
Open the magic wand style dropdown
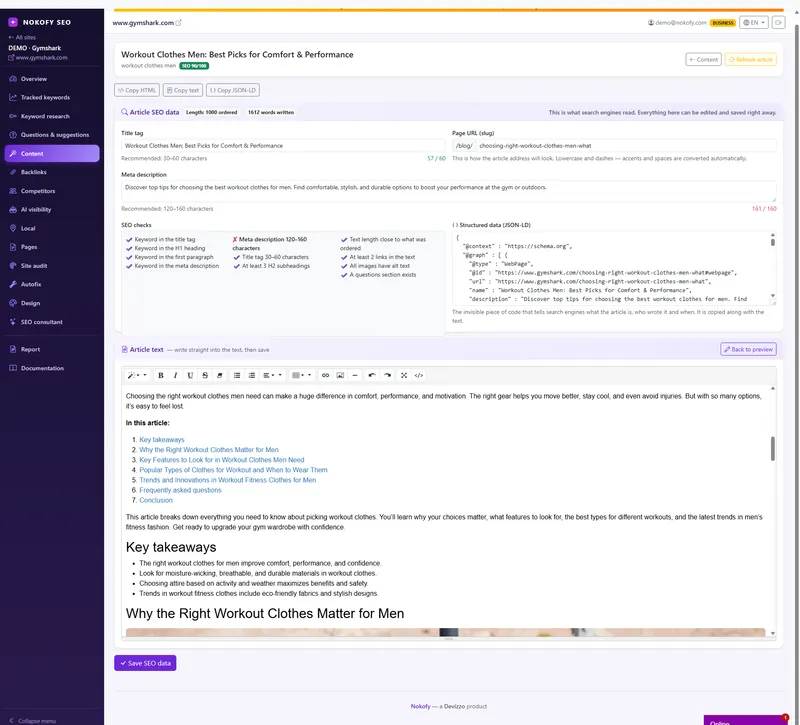(x=137, y=376)
